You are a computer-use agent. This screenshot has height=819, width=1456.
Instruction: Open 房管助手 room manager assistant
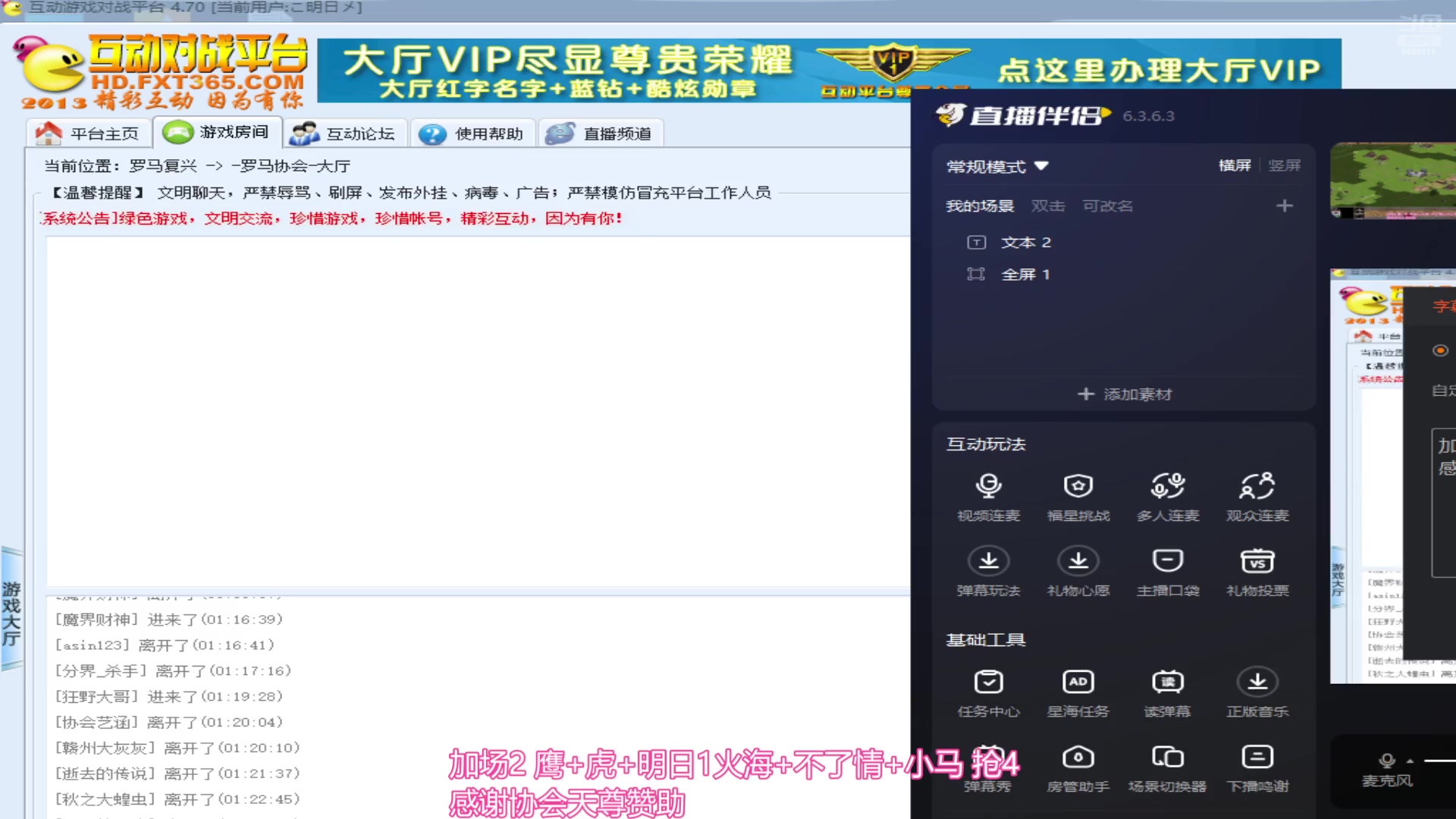tap(1078, 768)
